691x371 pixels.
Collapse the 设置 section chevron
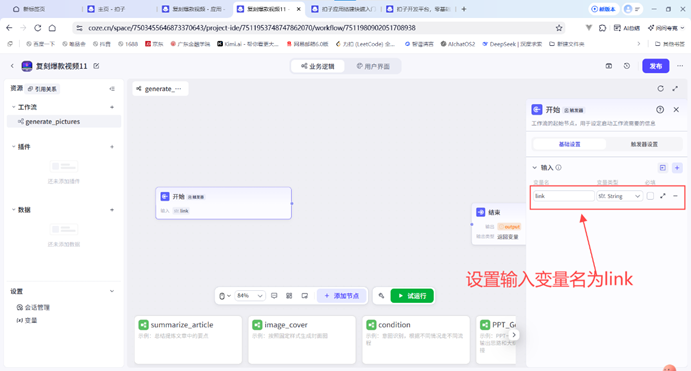coord(112,291)
